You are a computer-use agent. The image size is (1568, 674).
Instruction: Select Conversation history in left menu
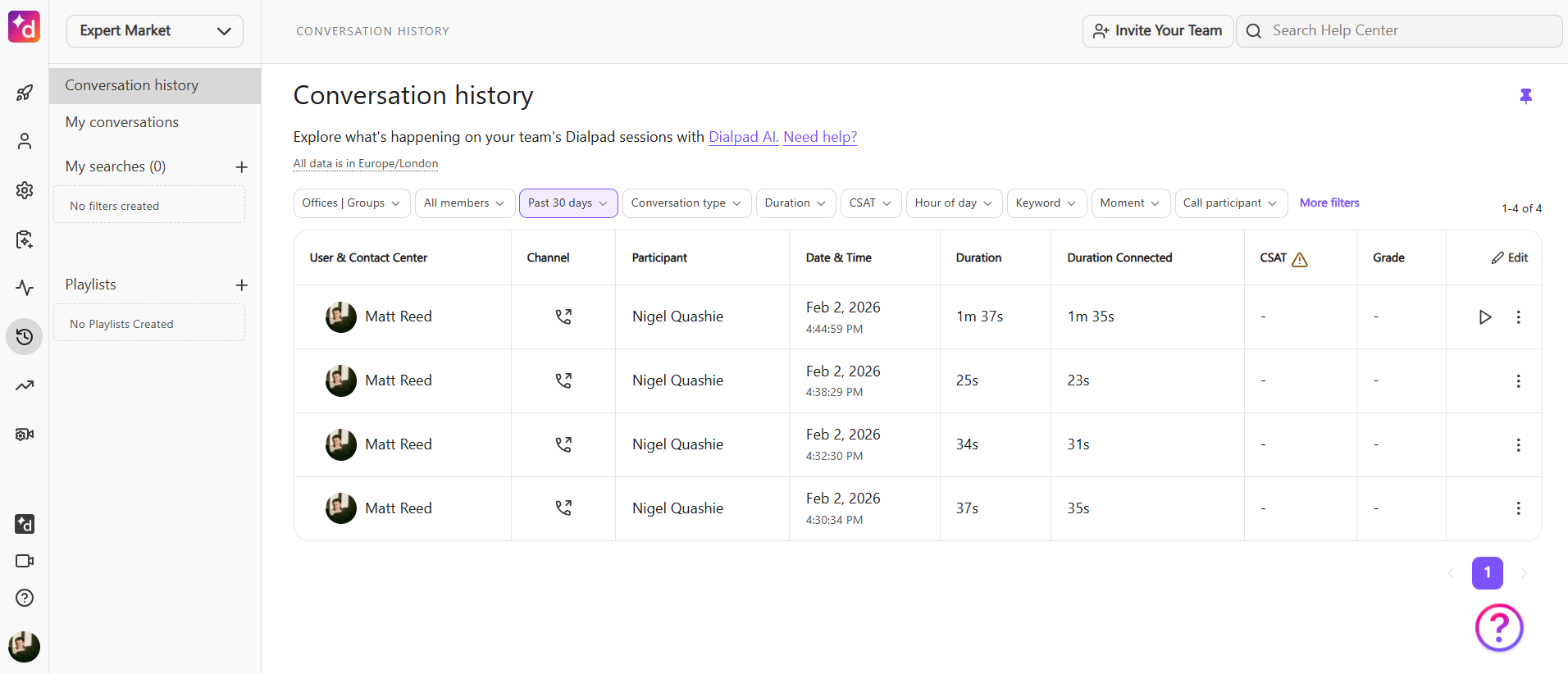click(x=155, y=85)
